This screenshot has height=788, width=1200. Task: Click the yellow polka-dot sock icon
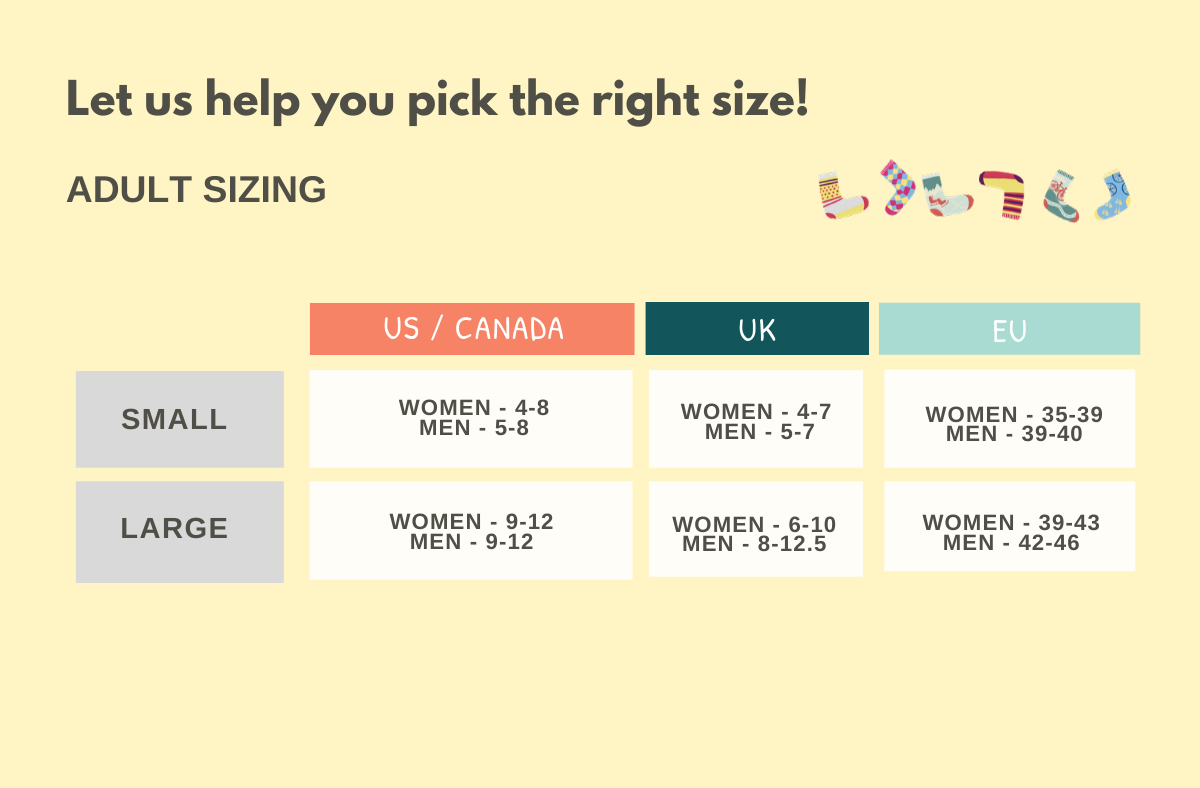[x=840, y=195]
